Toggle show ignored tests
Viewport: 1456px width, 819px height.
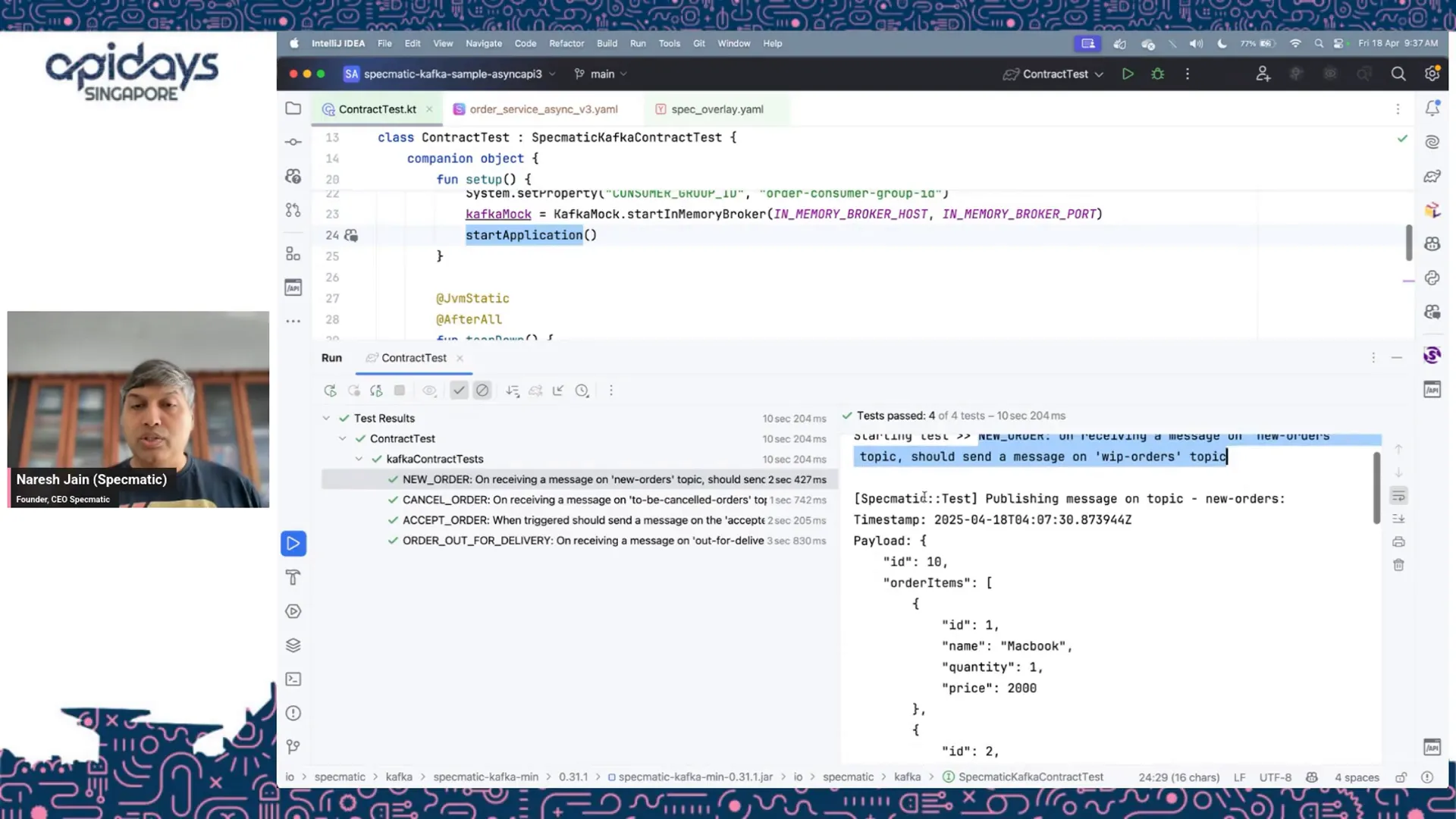tap(482, 391)
